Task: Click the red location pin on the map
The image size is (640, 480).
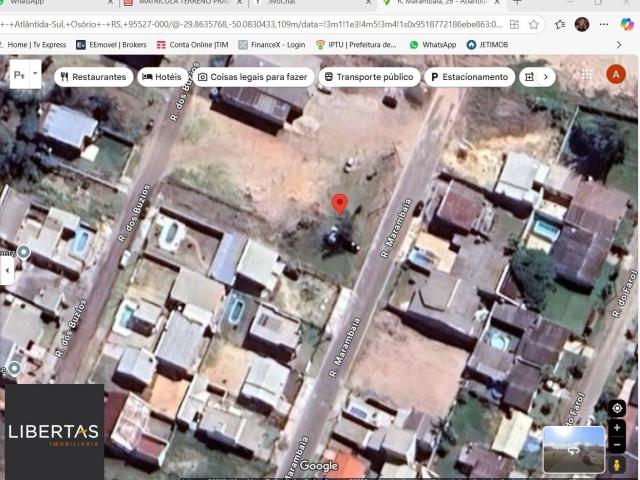Action: pyautogui.click(x=340, y=204)
